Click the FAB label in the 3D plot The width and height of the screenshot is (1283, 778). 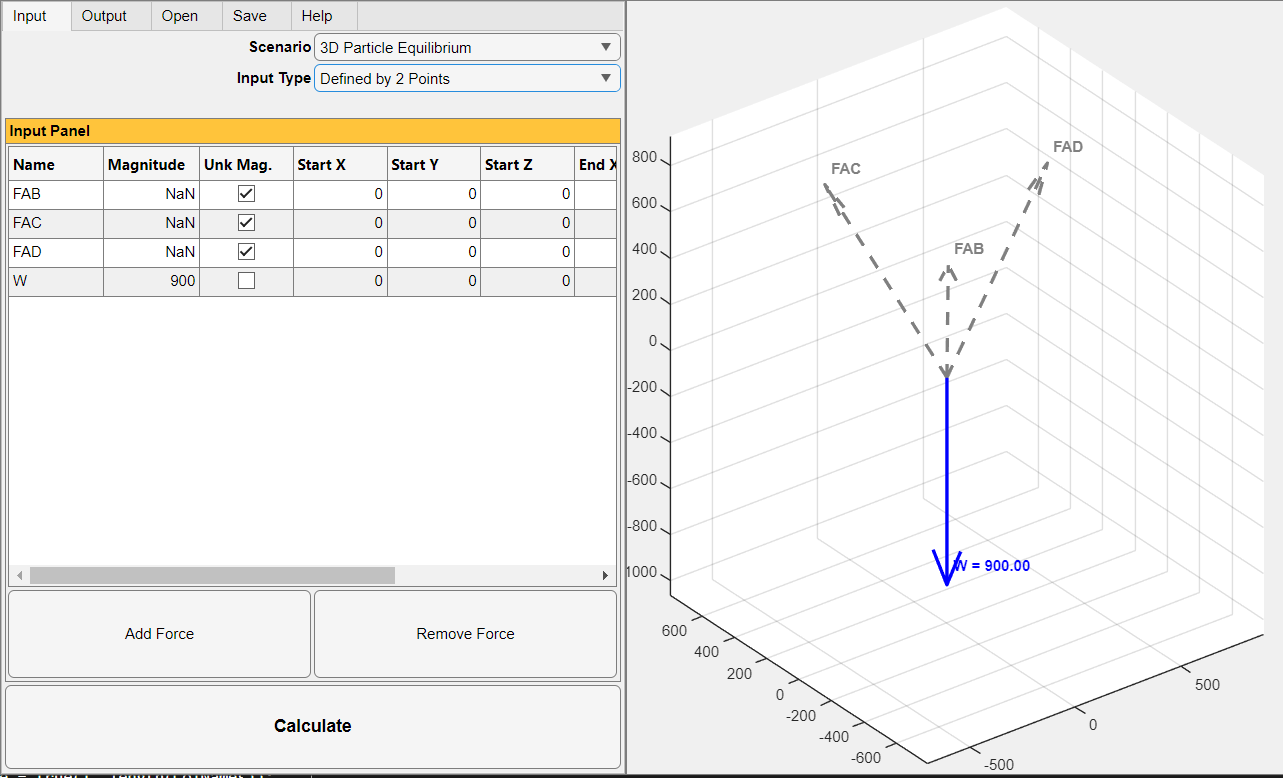tap(969, 249)
